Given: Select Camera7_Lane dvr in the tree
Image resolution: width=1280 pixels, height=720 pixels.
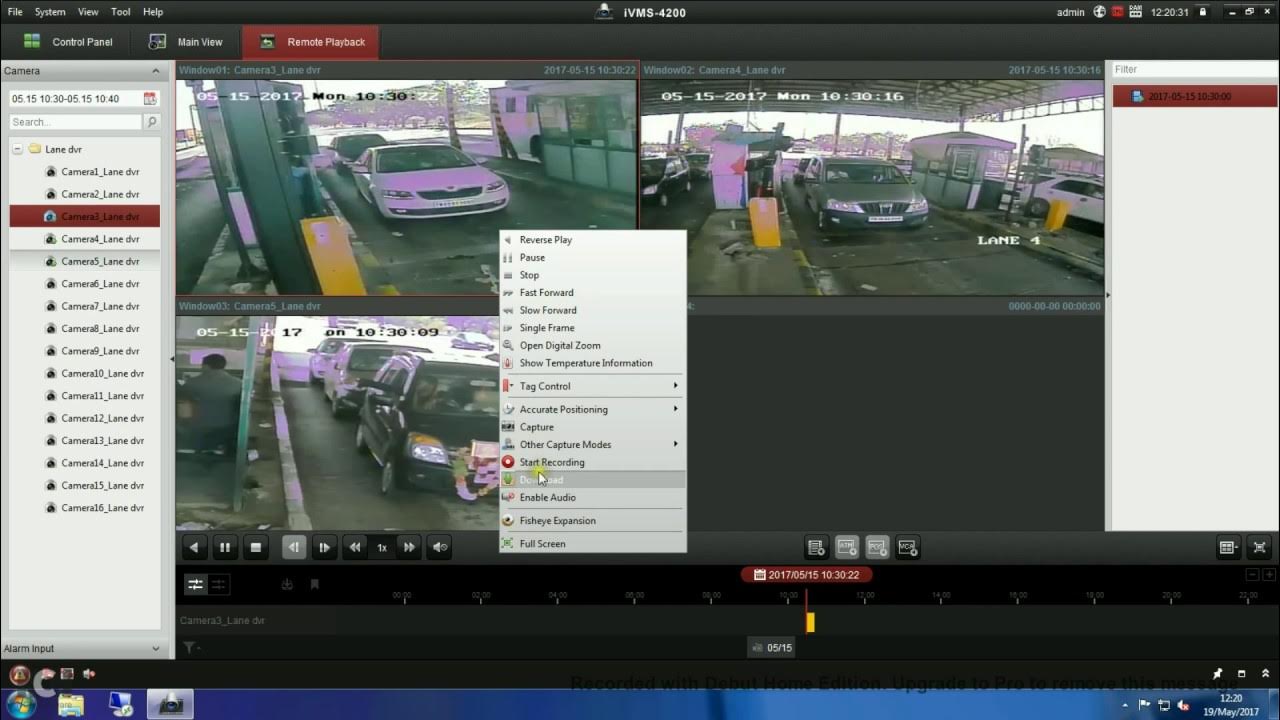Looking at the screenshot, I should [x=100, y=306].
